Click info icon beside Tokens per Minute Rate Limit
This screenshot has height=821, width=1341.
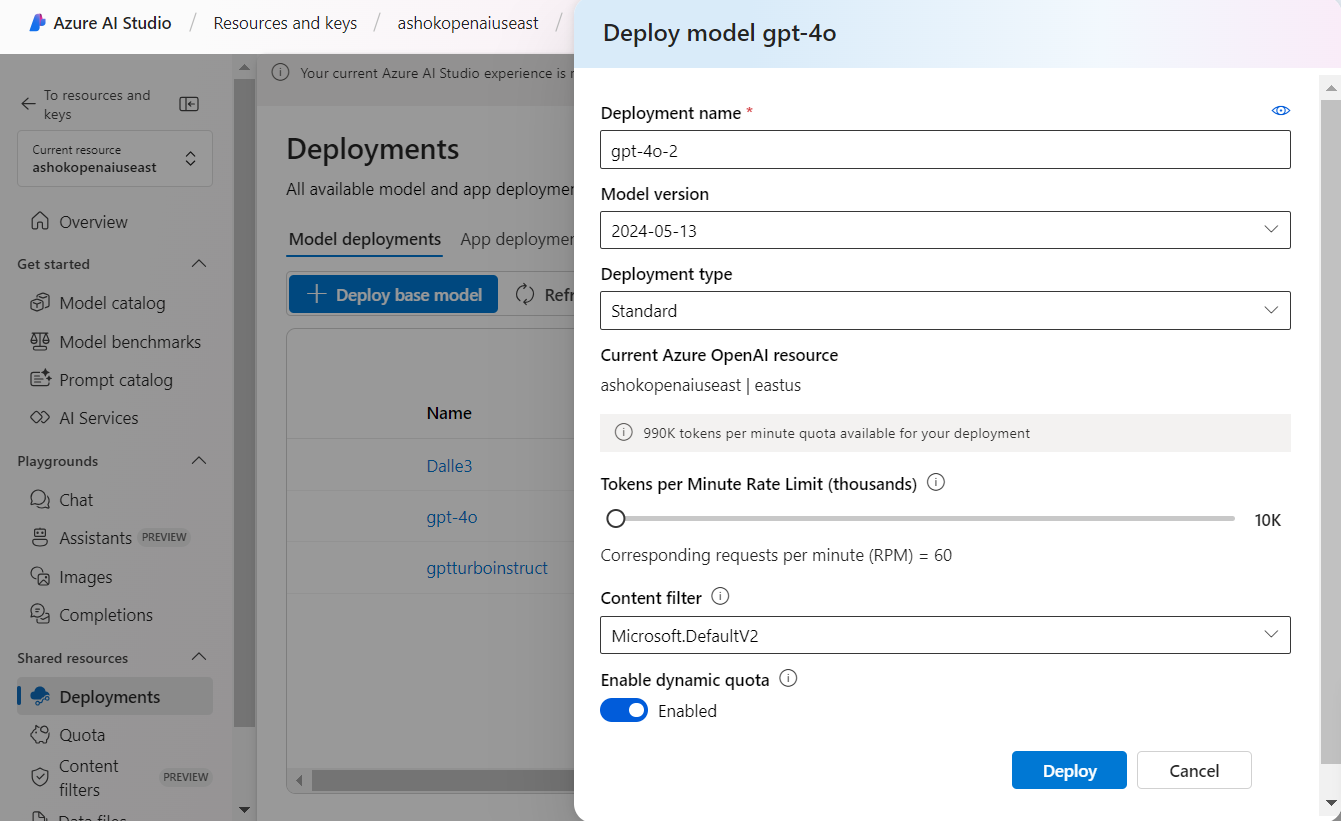click(x=936, y=482)
